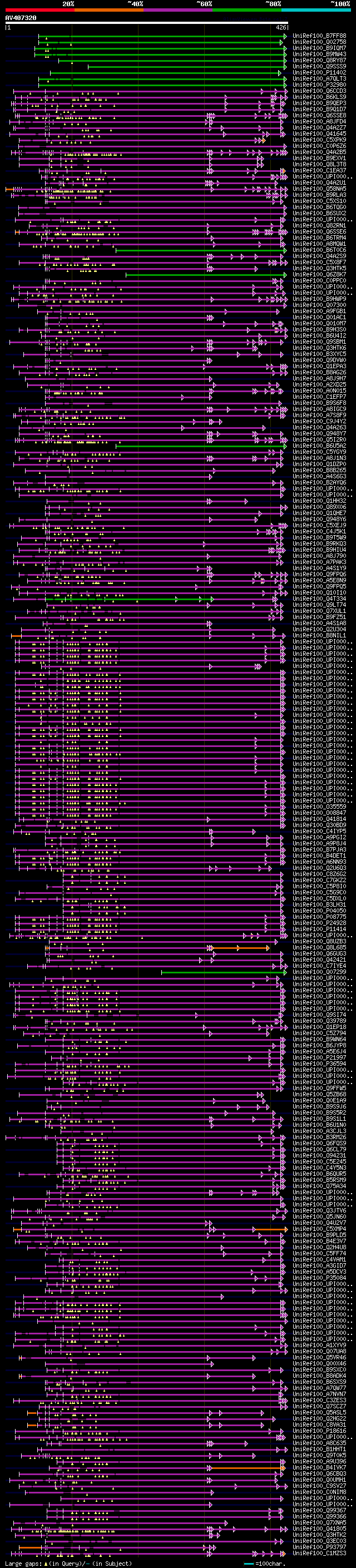
Task: Select the UniRef100_P32980 label
Action: tap(319, 85)
